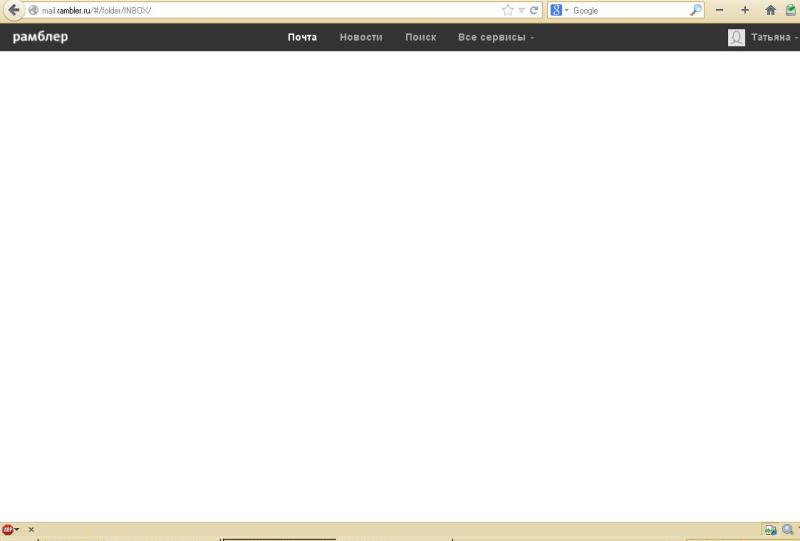Click the magnifier icon in Google search box
The image size is (800, 541).
click(x=696, y=10)
